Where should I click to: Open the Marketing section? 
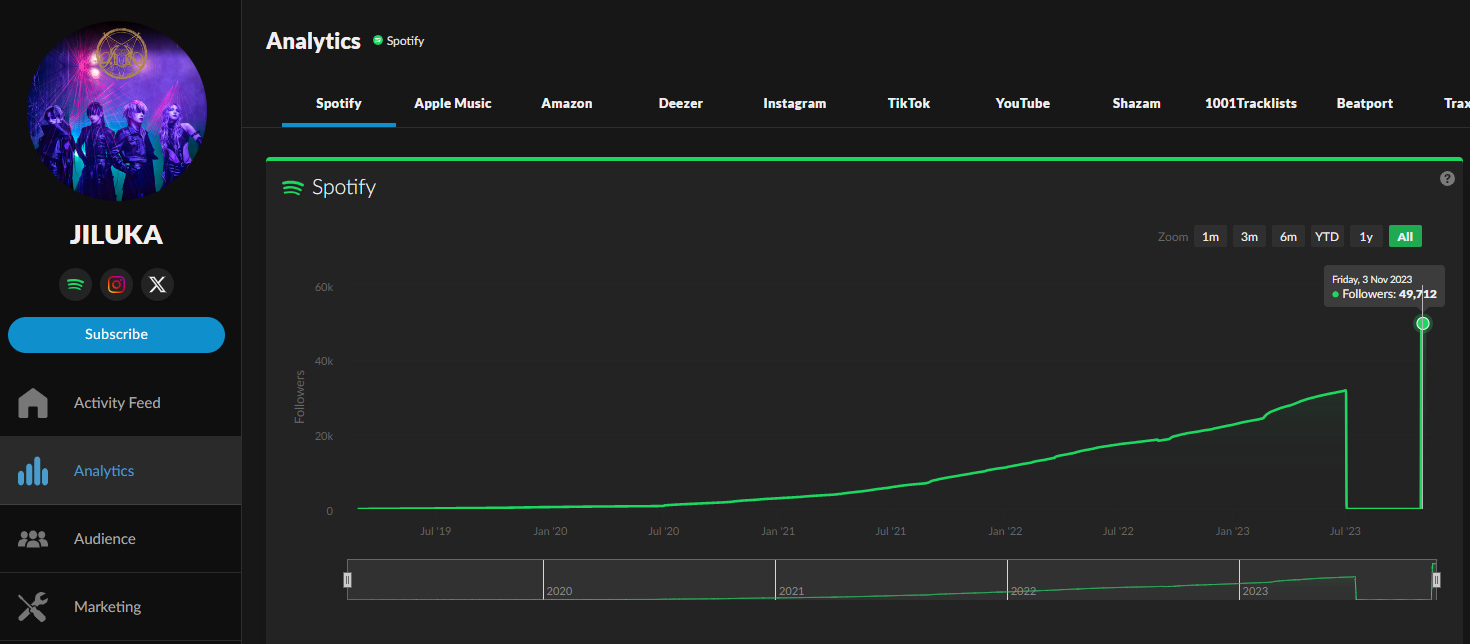pos(107,607)
